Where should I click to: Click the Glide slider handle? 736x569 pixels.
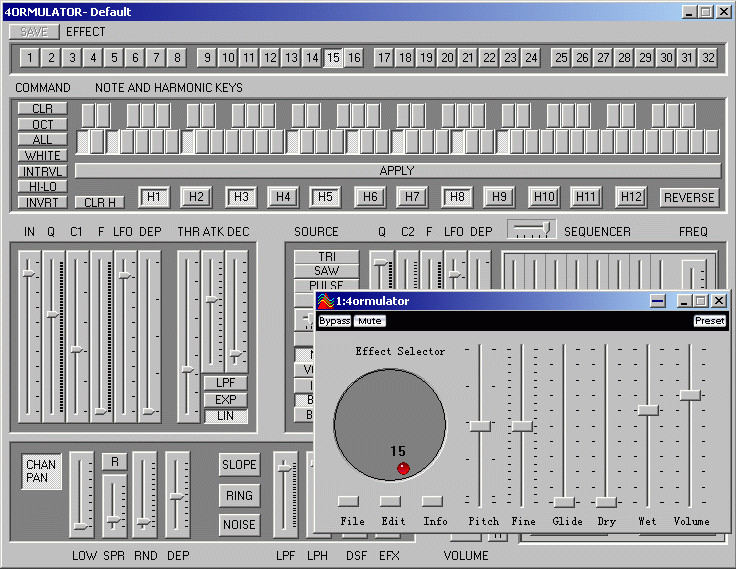564,502
